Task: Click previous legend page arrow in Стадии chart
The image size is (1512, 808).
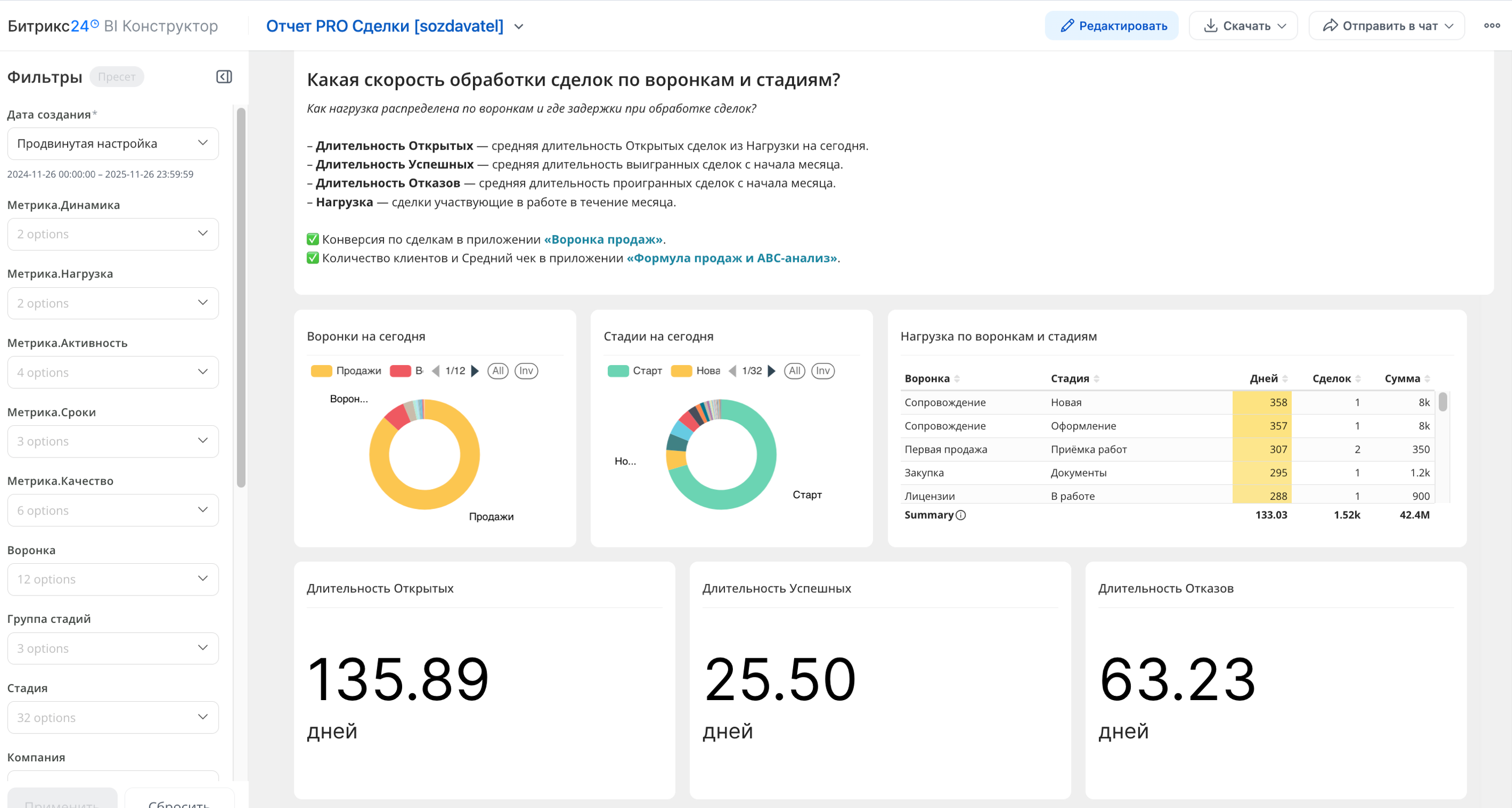Action: coord(732,371)
